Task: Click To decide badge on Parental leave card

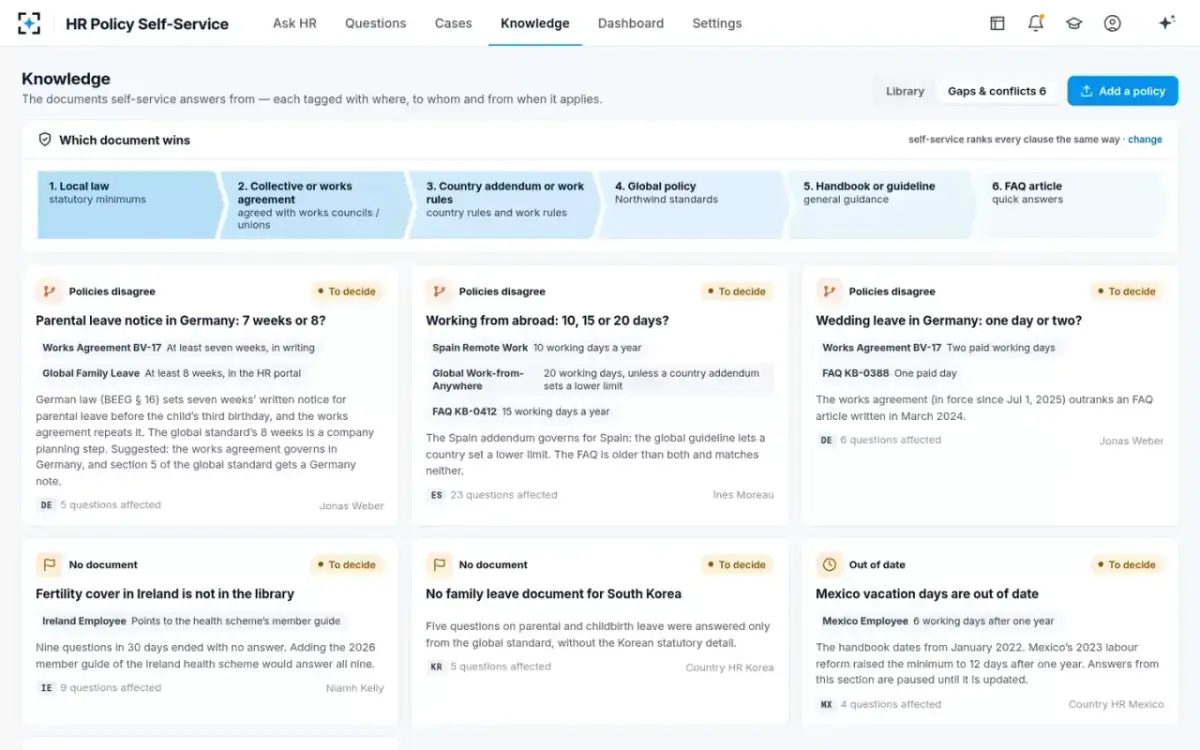Action: tap(347, 291)
